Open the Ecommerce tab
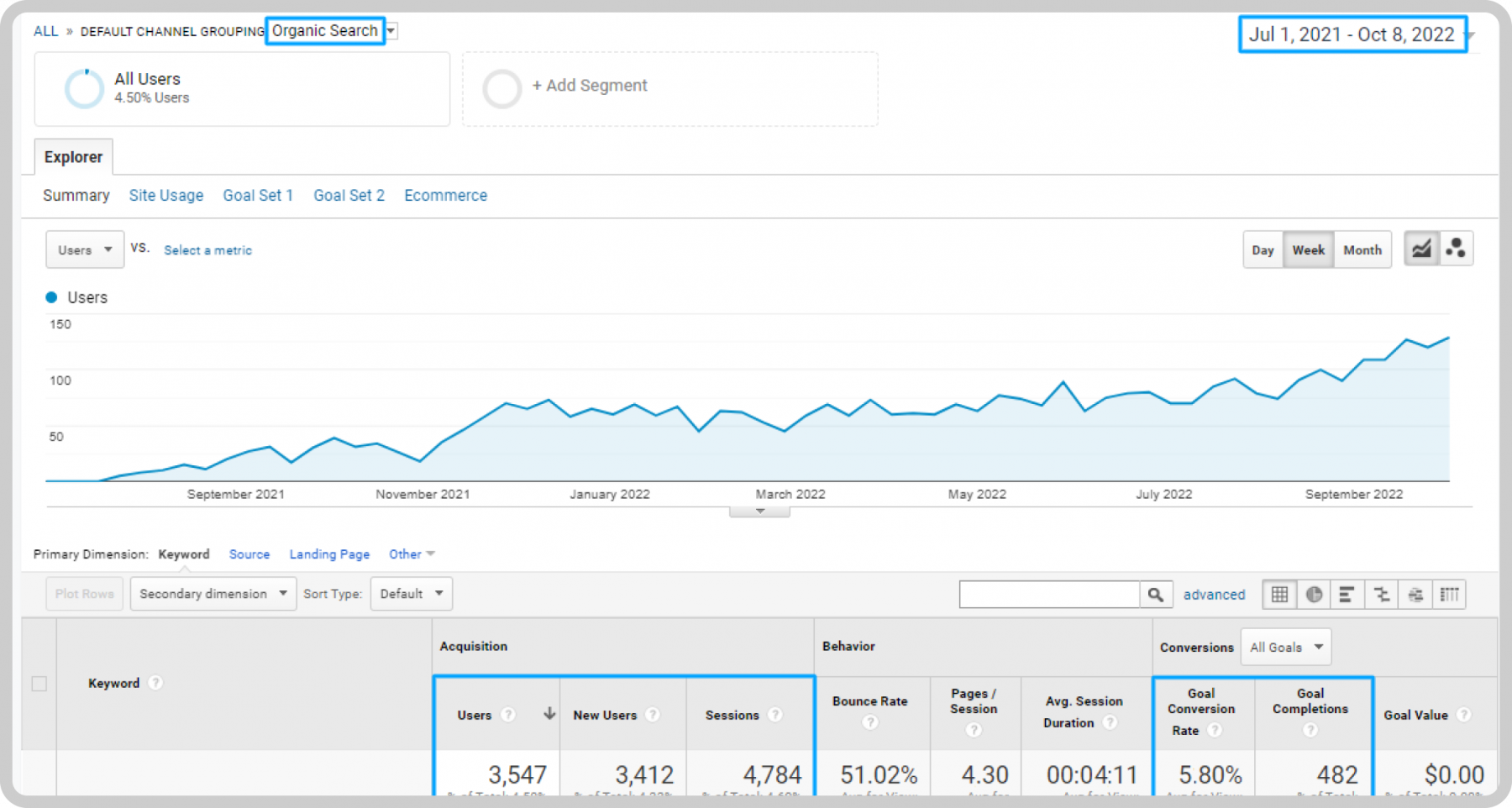This screenshot has width=1512, height=808. pos(446,196)
